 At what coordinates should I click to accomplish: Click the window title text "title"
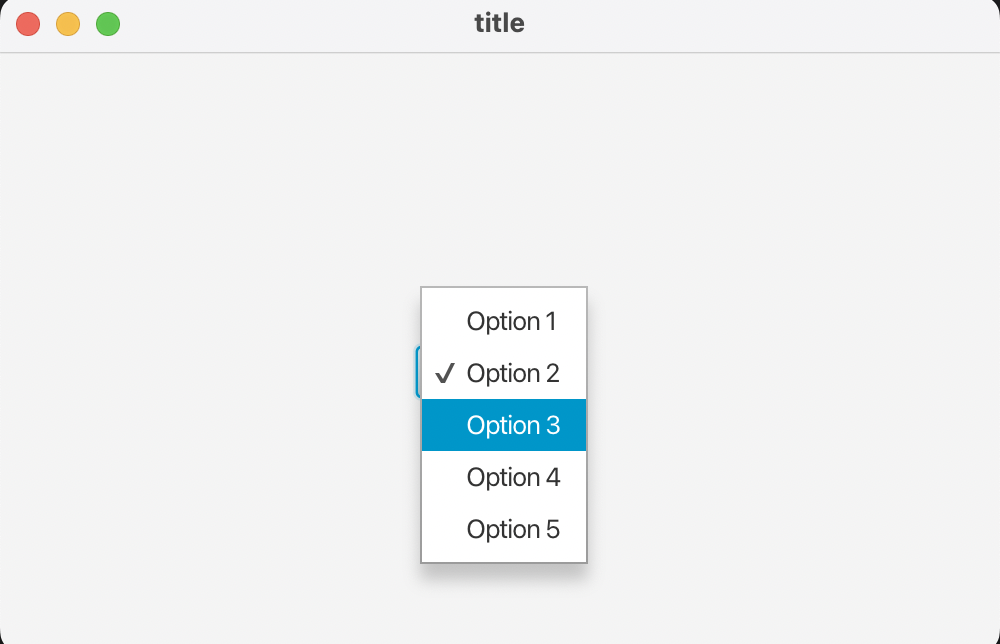499,23
